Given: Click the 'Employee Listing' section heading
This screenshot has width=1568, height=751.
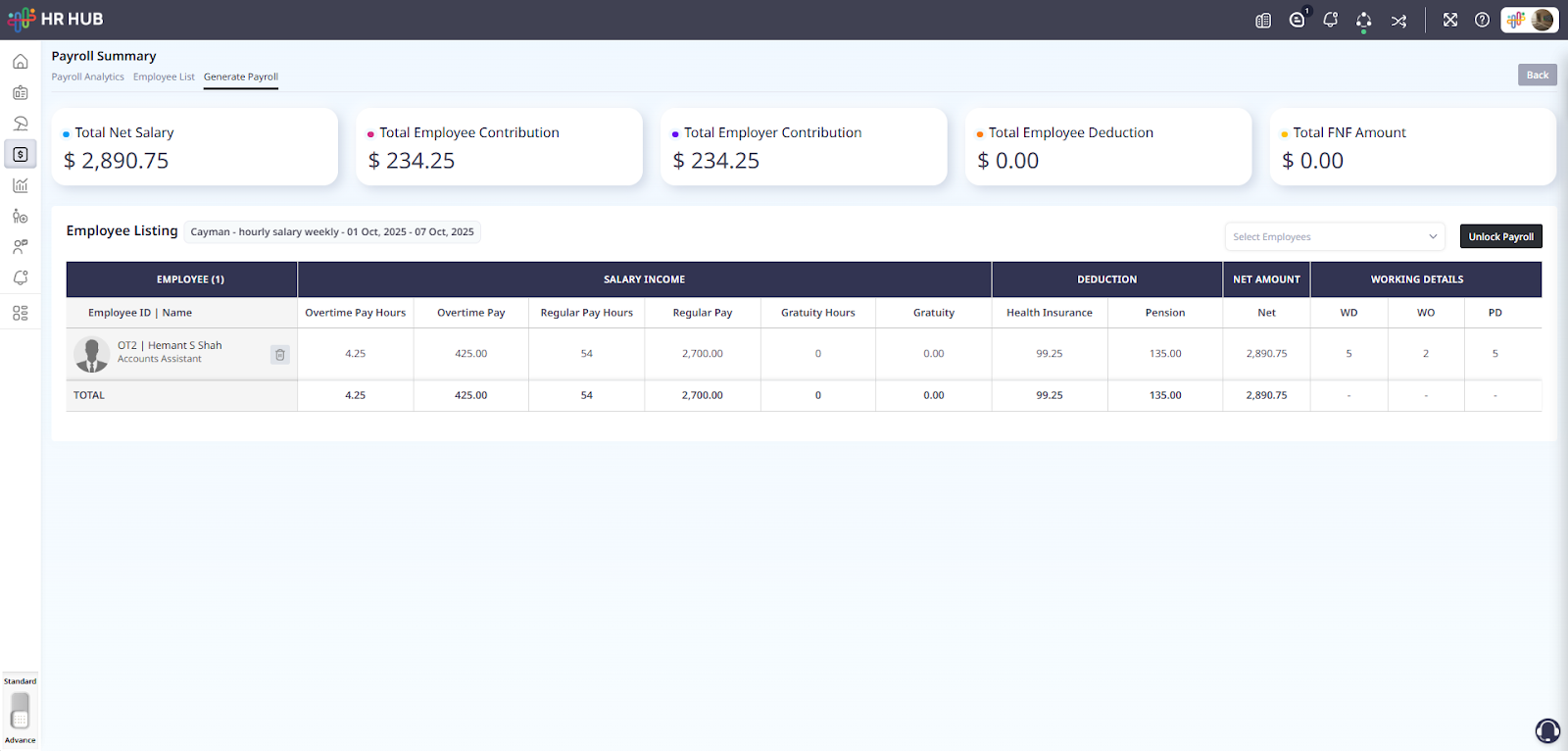Looking at the screenshot, I should click(x=122, y=230).
